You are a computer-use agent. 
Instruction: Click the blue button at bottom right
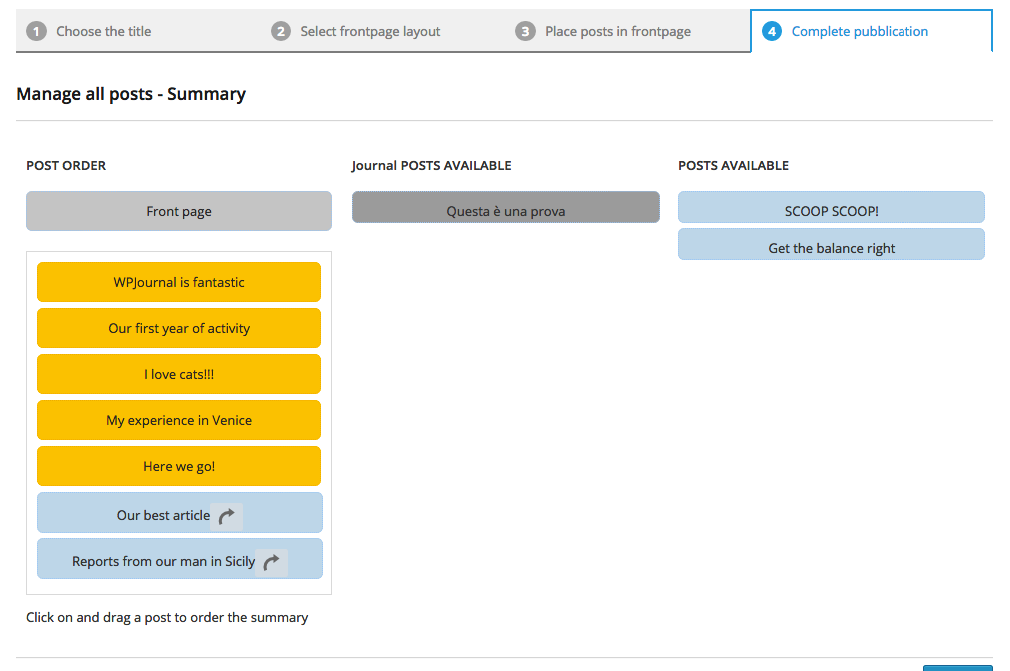pos(957,667)
